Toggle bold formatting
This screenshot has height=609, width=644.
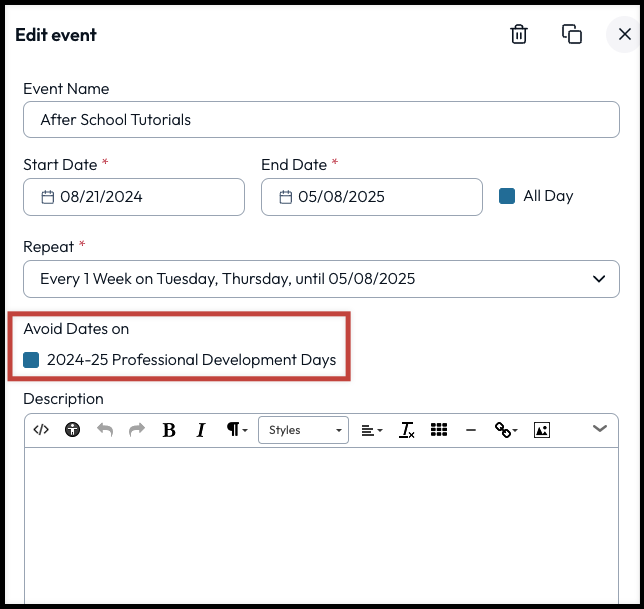coord(169,430)
